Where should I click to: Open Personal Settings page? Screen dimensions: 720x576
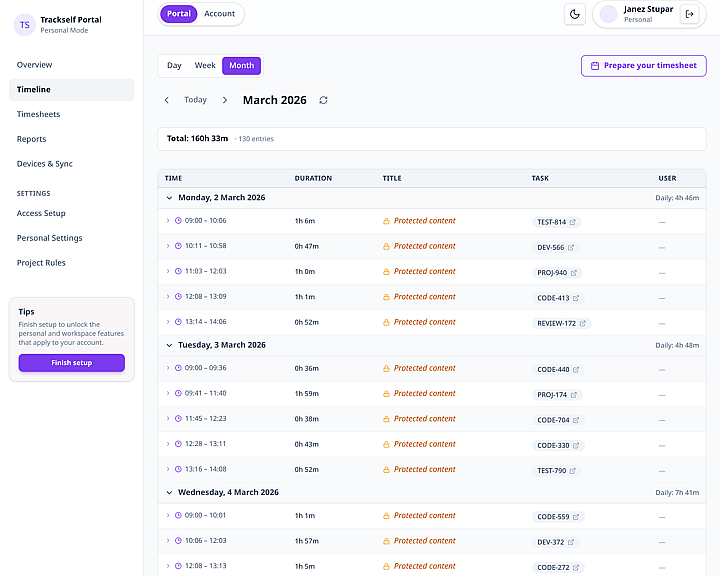(72, 238)
